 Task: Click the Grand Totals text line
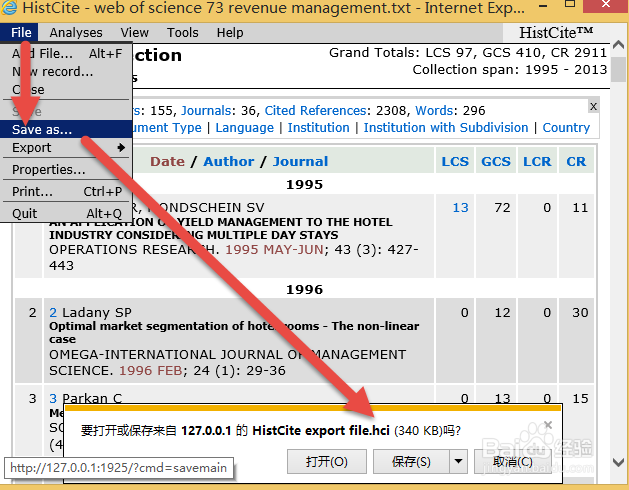(468, 53)
